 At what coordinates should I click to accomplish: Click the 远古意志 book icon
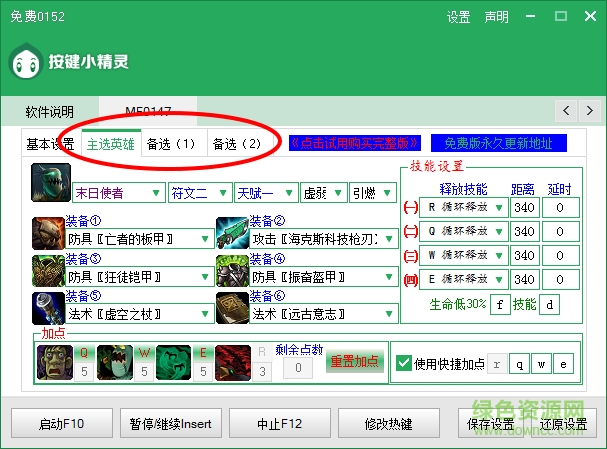pyautogui.click(x=232, y=307)
